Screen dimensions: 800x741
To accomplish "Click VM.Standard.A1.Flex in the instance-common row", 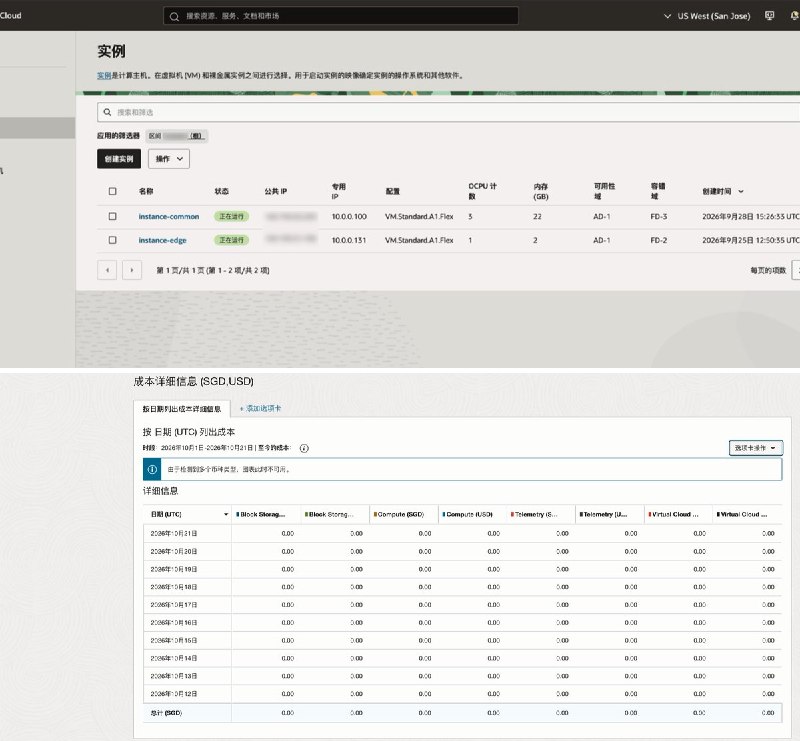I will pyautogui.click(x=419, y=216).
